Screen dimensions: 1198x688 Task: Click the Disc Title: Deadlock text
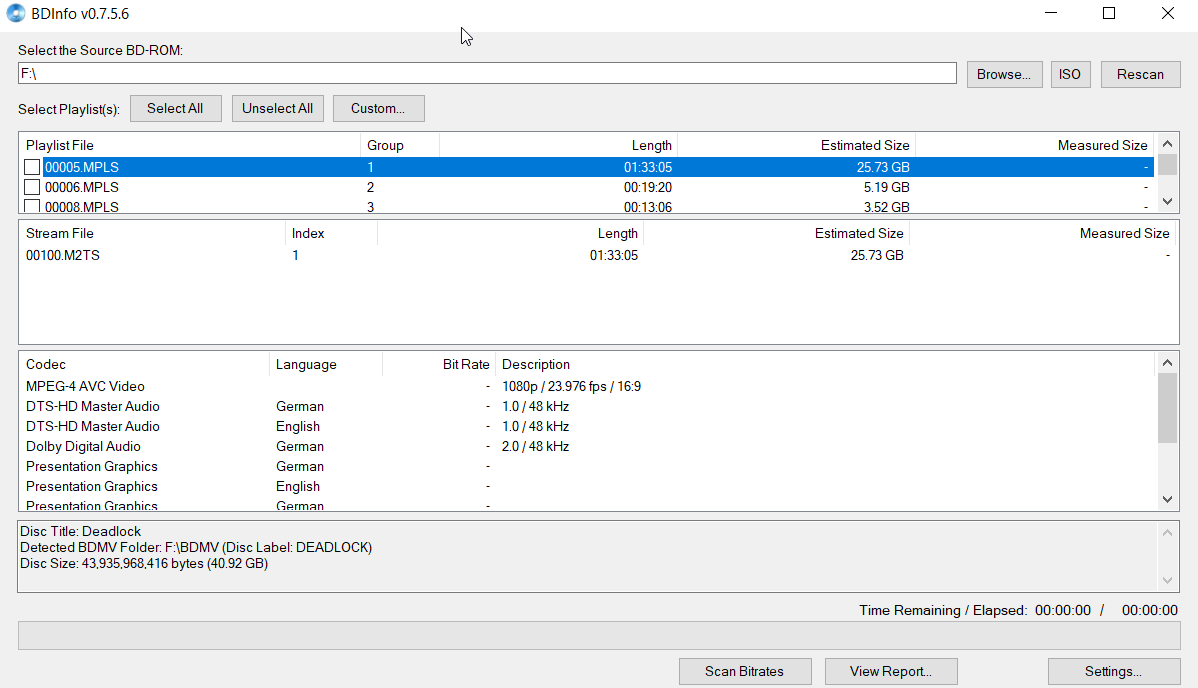coord(80,531)
